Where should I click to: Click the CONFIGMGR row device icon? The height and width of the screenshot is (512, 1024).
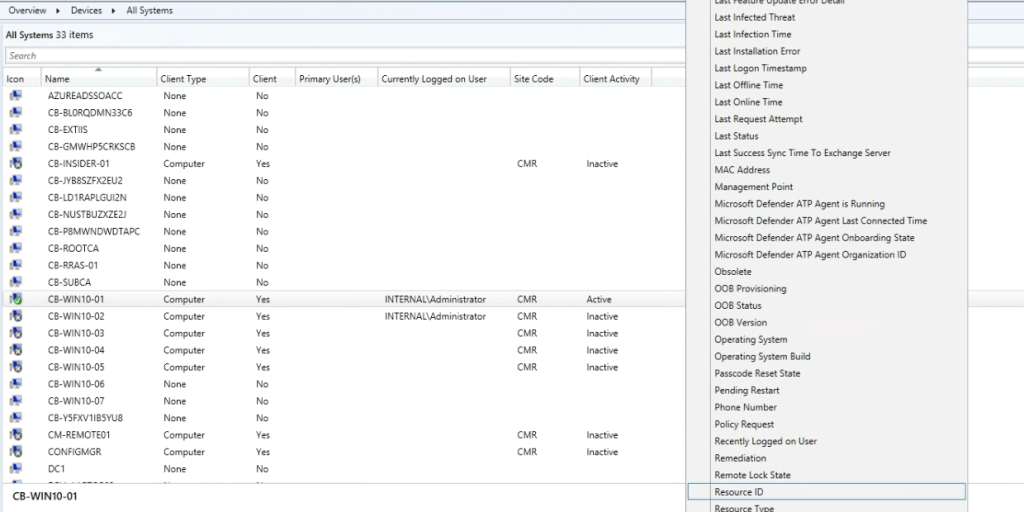pyautogui.click(x=16, y=452)
